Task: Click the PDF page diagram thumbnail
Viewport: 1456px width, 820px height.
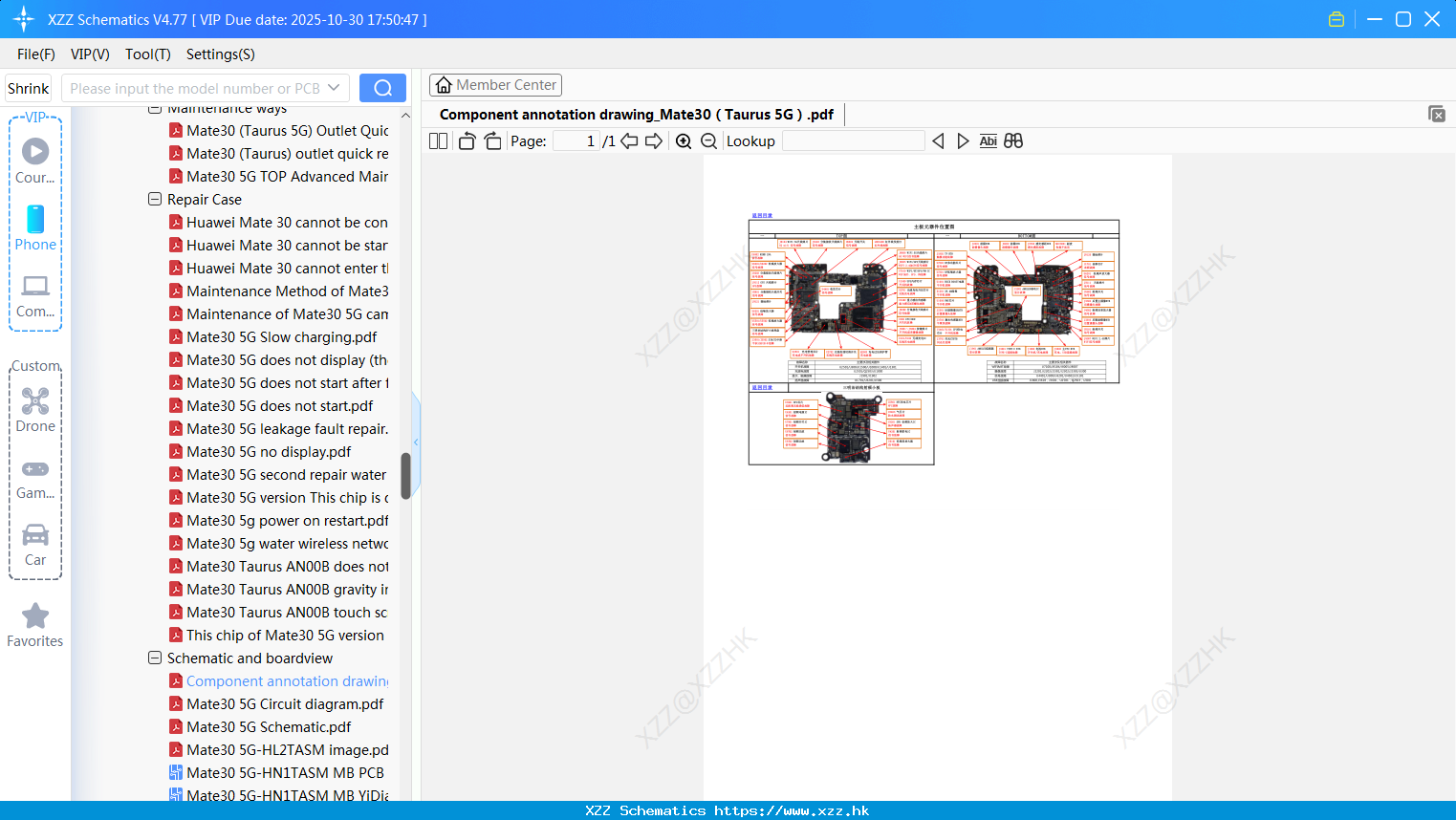Action: point(933,341)
